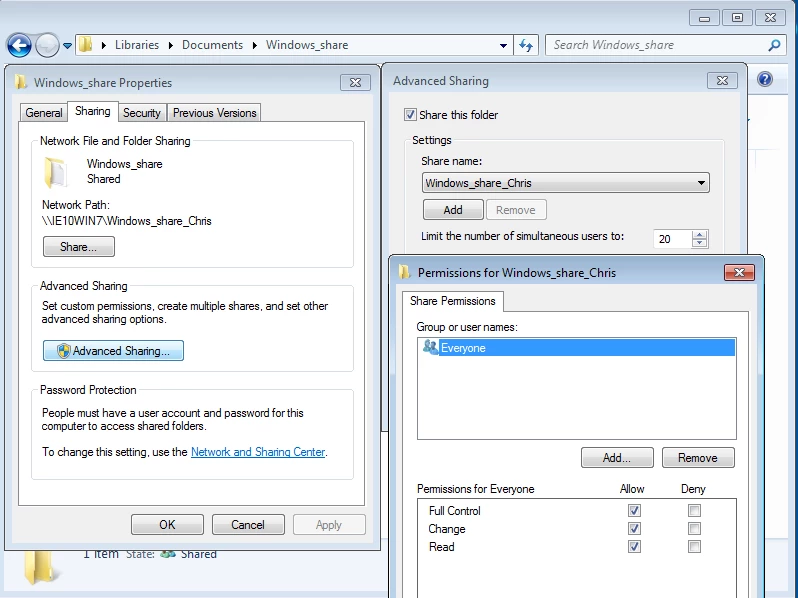798x598 pixels.
Task: Toggle Deny checkbox for Read
Action: (x=694, y=547)
